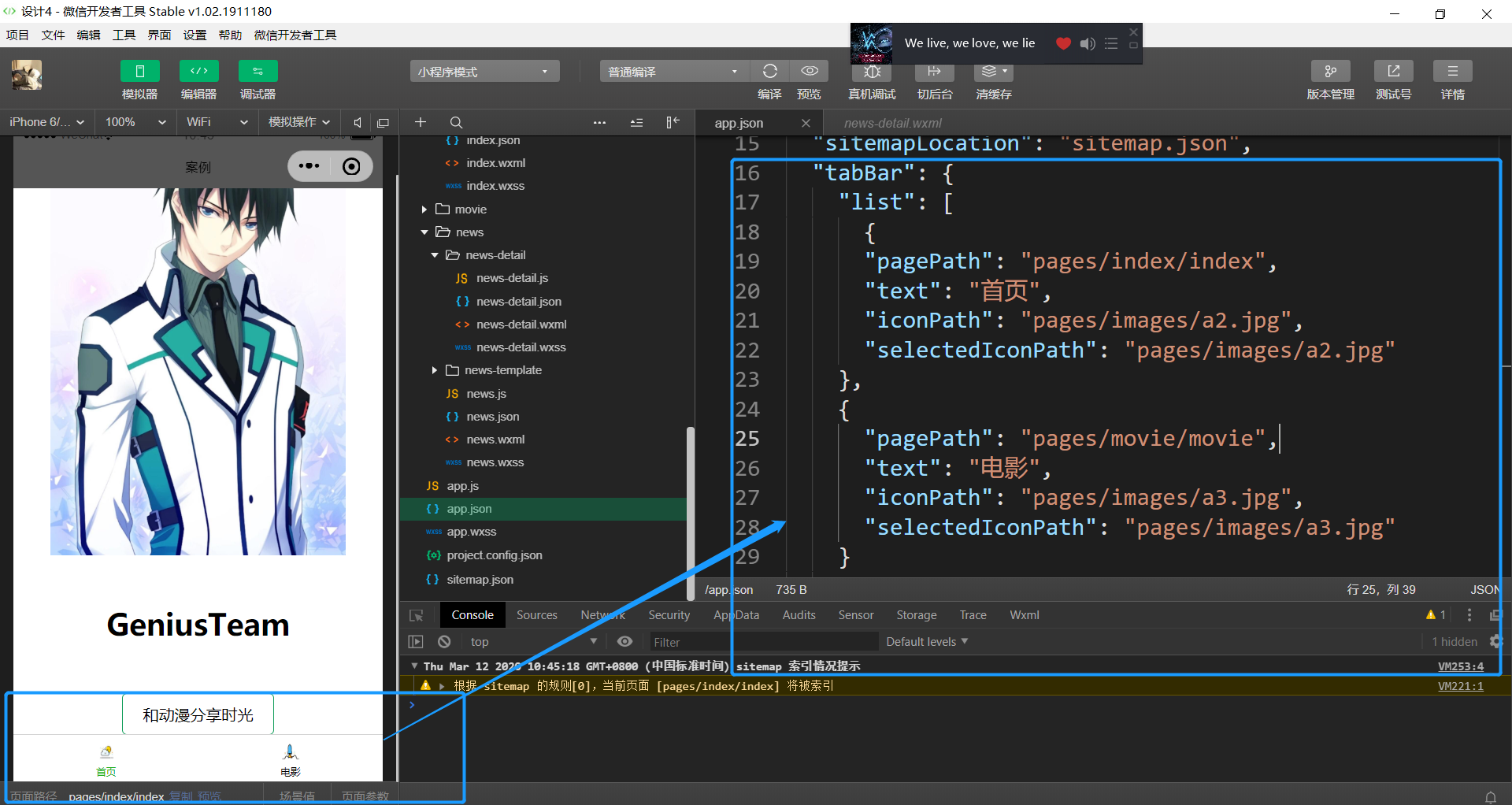Click the detach simulator window icon

tap(384, 122)
